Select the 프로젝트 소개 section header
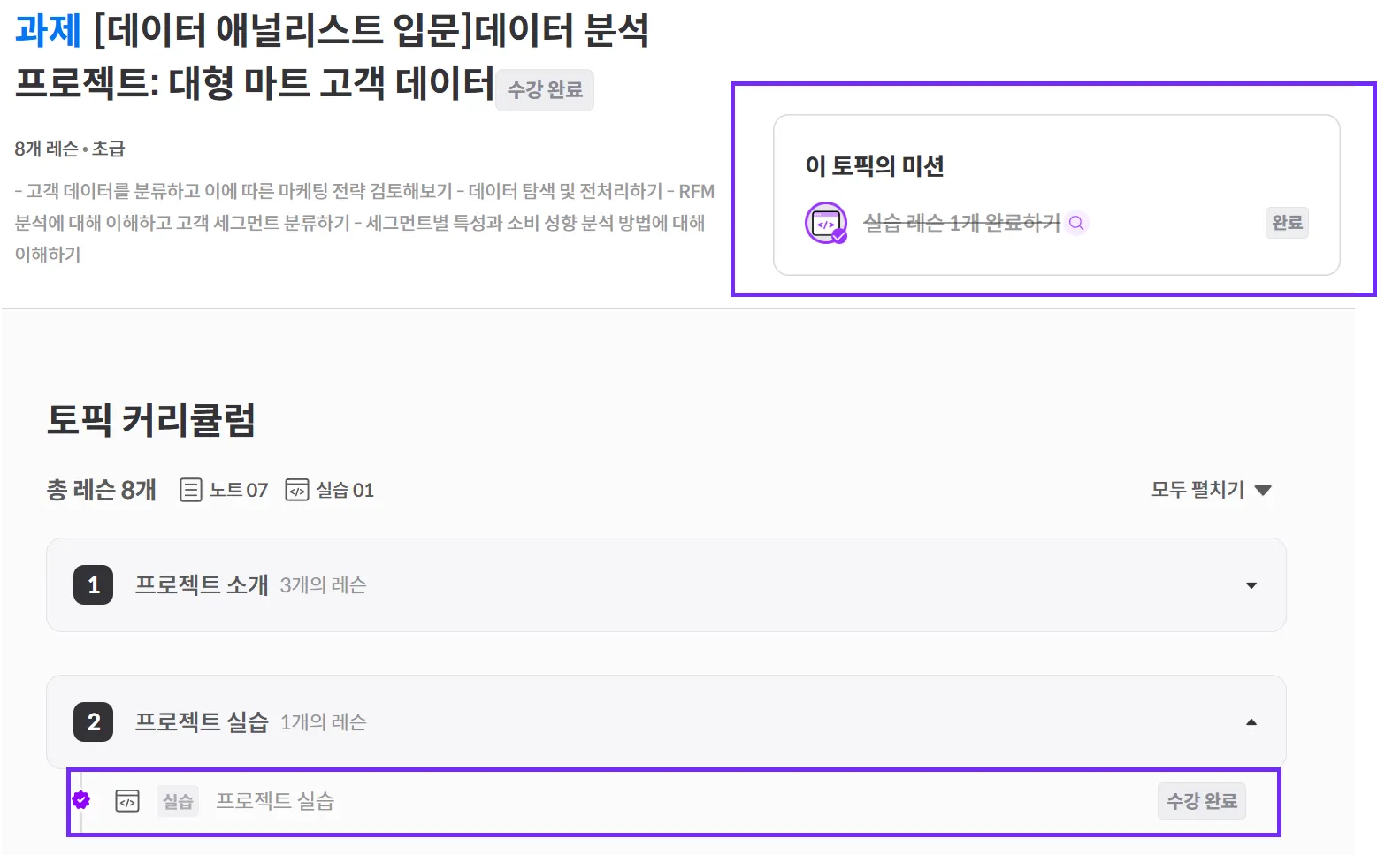1400x855 pixels. point(202,585)
